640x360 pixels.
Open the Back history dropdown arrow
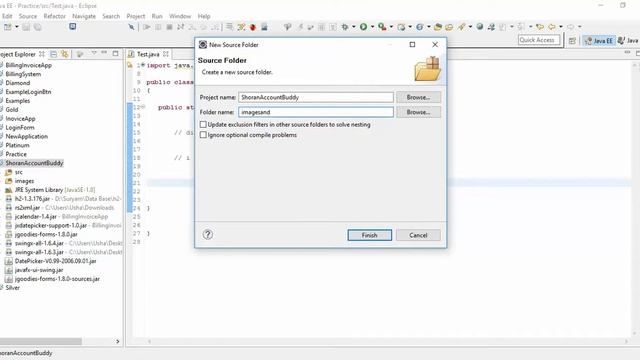point(561,27)
